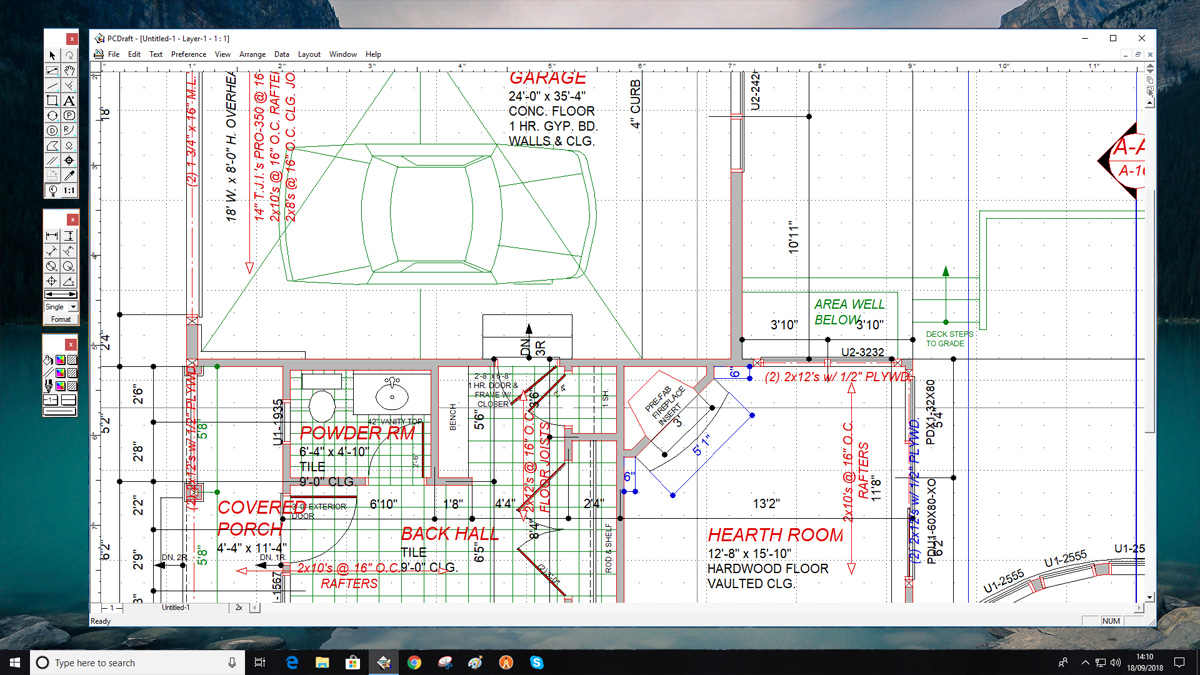Click the 1:1 scale tool
This screenshot has height=675, width=1200.
[69, 190]
